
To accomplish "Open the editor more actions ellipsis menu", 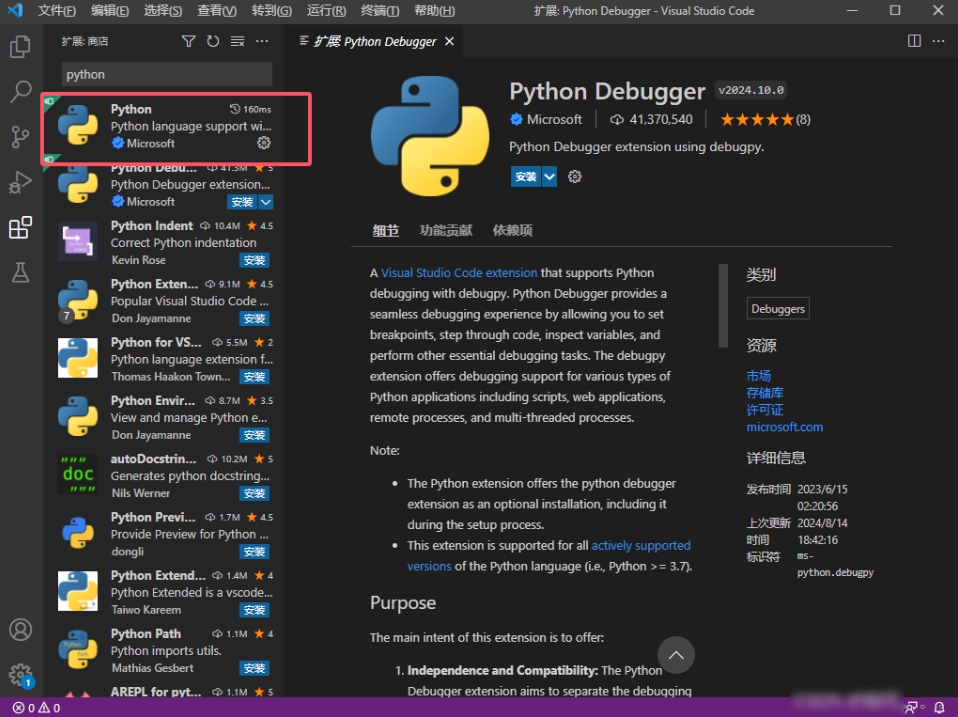I will click(x=938, y=41).
